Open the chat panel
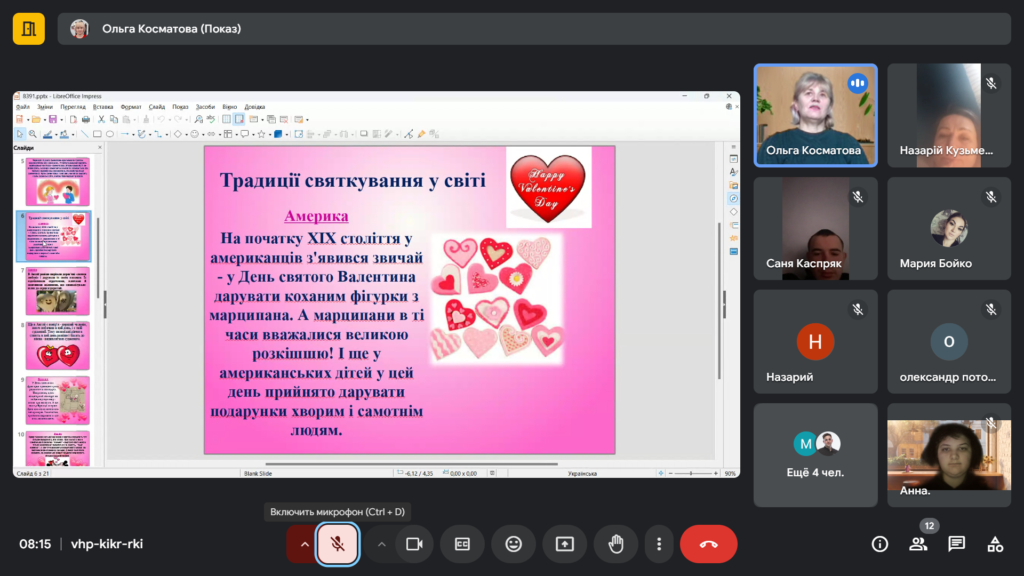This screenshot has width=1024, height=576. [957, 544]
